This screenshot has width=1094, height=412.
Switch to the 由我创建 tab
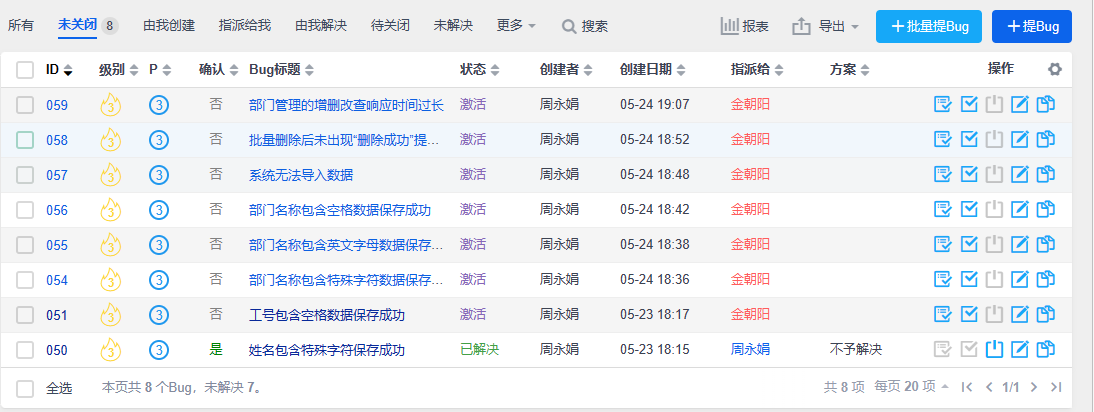click(169, 26)
